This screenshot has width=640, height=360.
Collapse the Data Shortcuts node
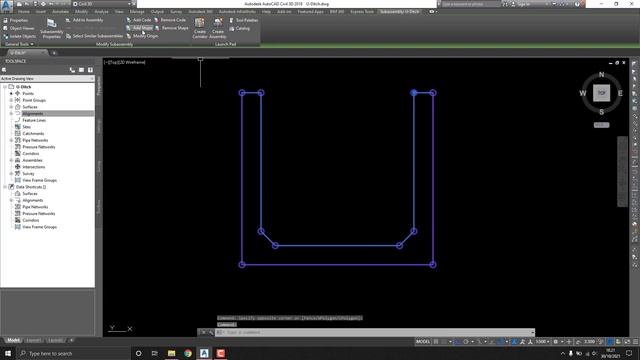[x=5, y=187]
